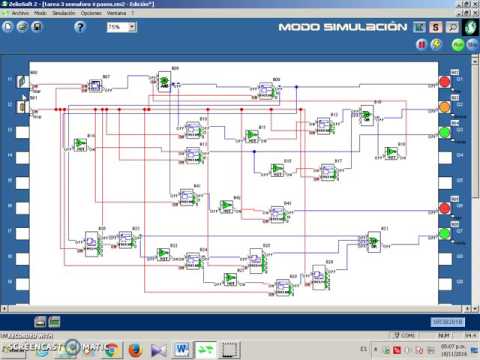The image size is (480, 360).
Task: Open the zoom percentage dropdown
Action: point(132,27)
